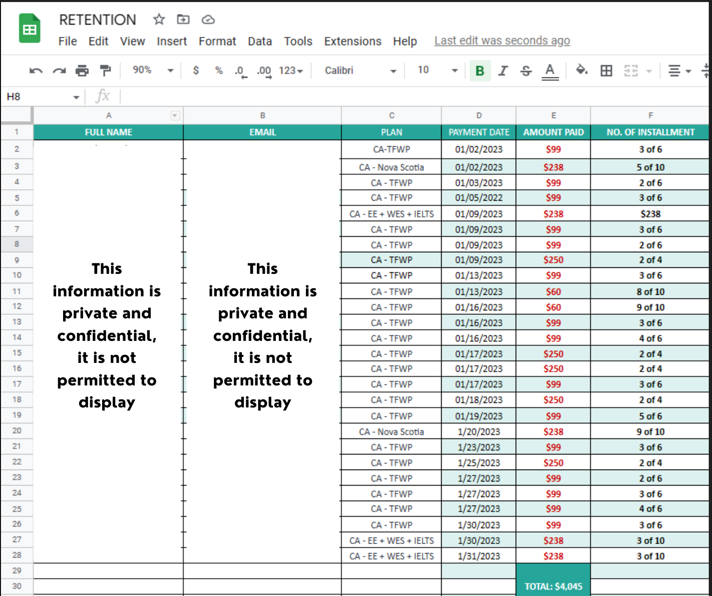Open the Tools menu
Image resolution: width=712 pixels, height=596 pixels.
click(x=298, y=41)
